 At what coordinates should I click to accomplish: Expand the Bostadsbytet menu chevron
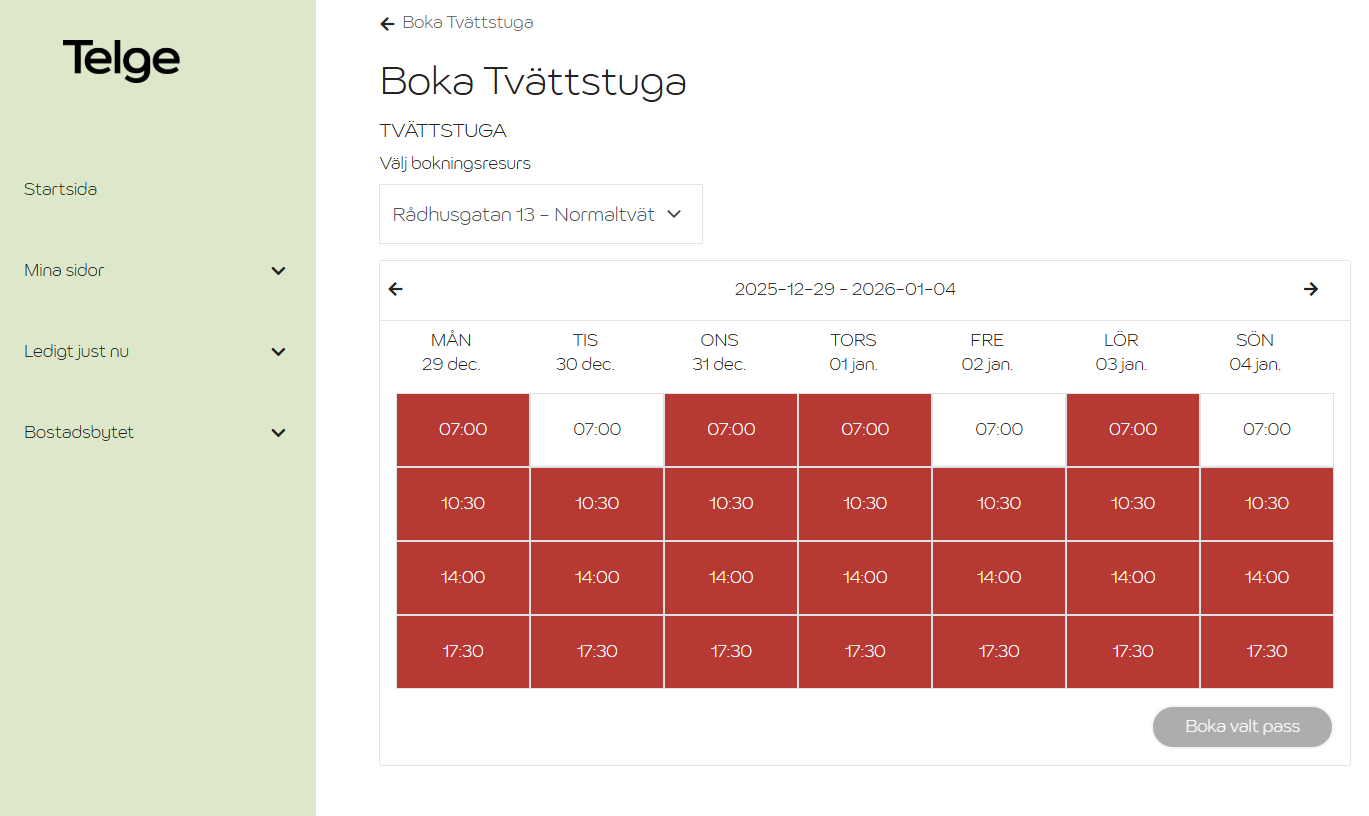[x=279, y=433]
